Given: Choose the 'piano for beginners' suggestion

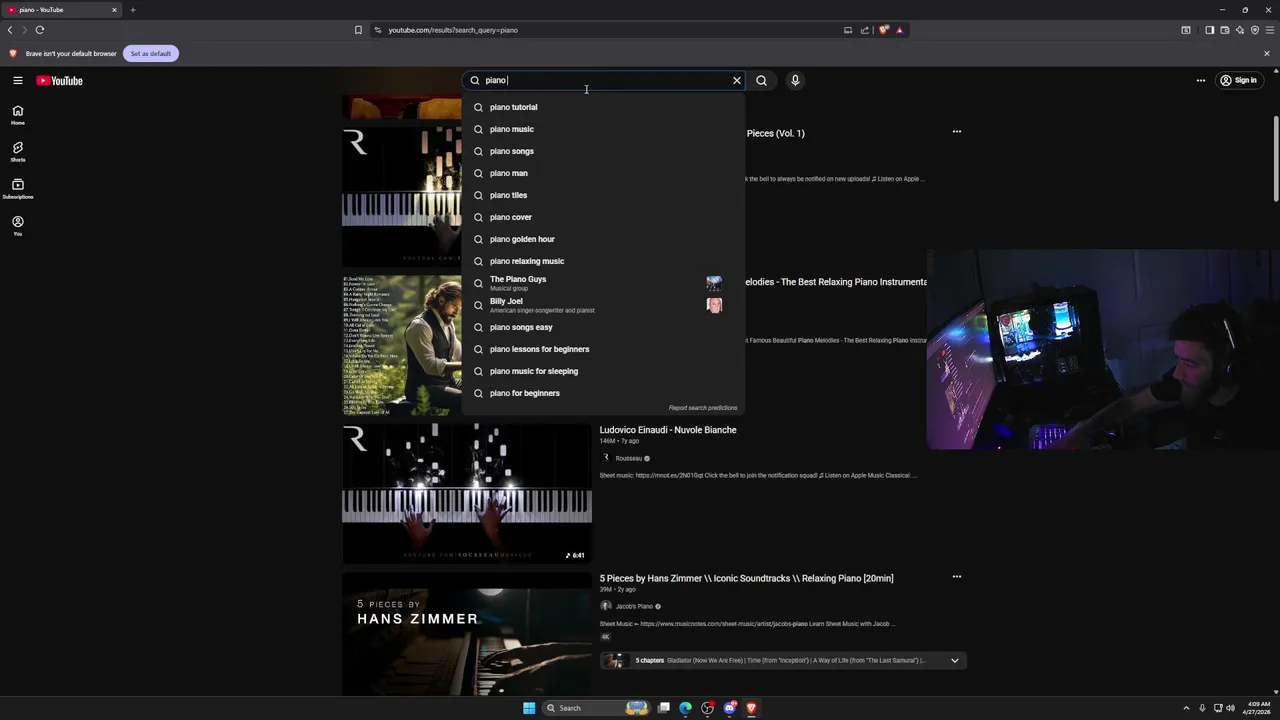Looking at the screenshot, I should [x=603, y=393].
